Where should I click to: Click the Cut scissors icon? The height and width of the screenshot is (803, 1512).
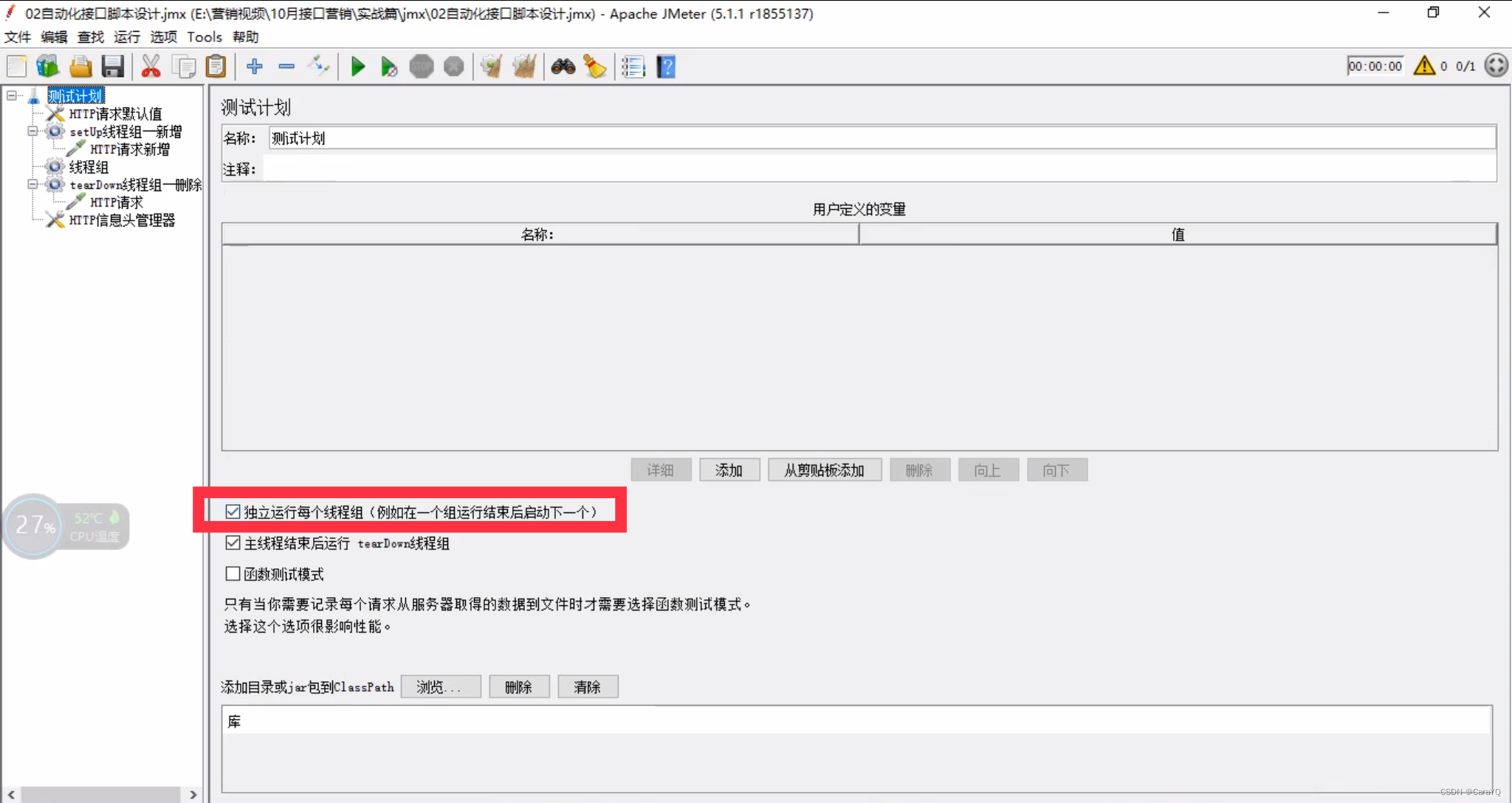151,66
